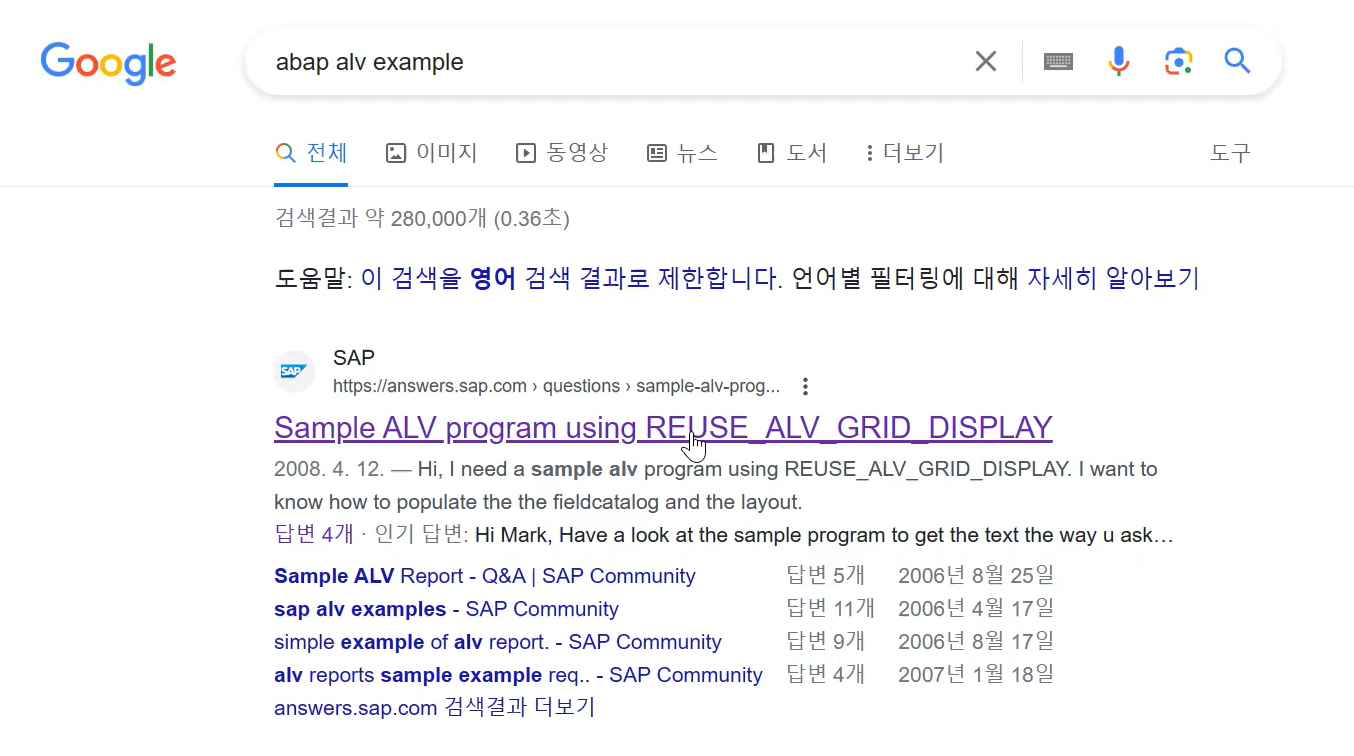Open SAP favicon next to result
The image size is (1354, 756).
click(294, 372)
